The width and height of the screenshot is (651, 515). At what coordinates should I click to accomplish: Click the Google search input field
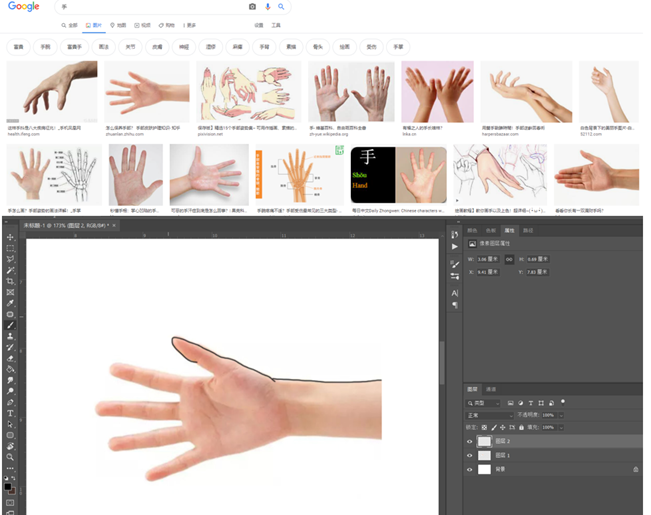[154, 7]
